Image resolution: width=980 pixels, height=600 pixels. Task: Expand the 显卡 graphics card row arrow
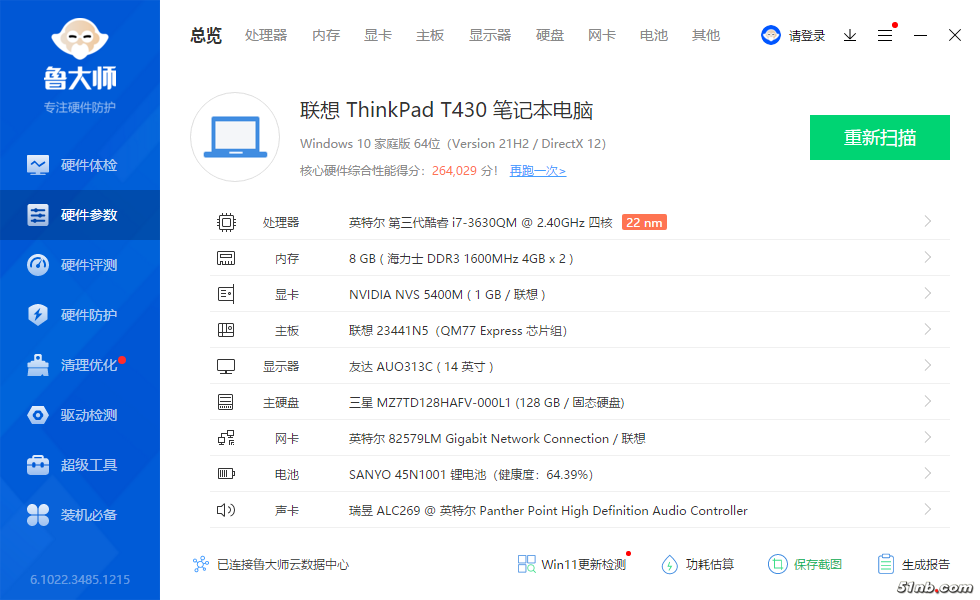[928, 294]
